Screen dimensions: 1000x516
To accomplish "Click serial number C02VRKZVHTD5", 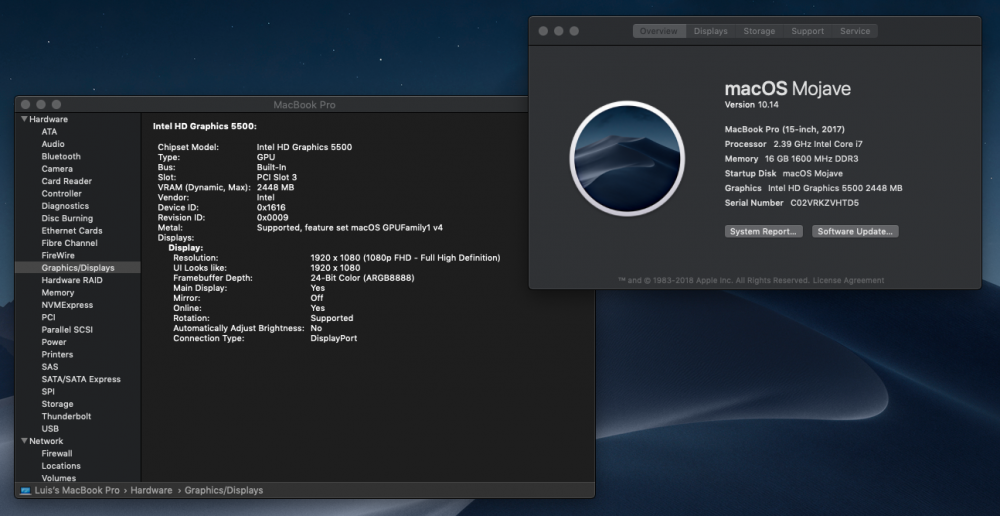I will click(825, 203).
